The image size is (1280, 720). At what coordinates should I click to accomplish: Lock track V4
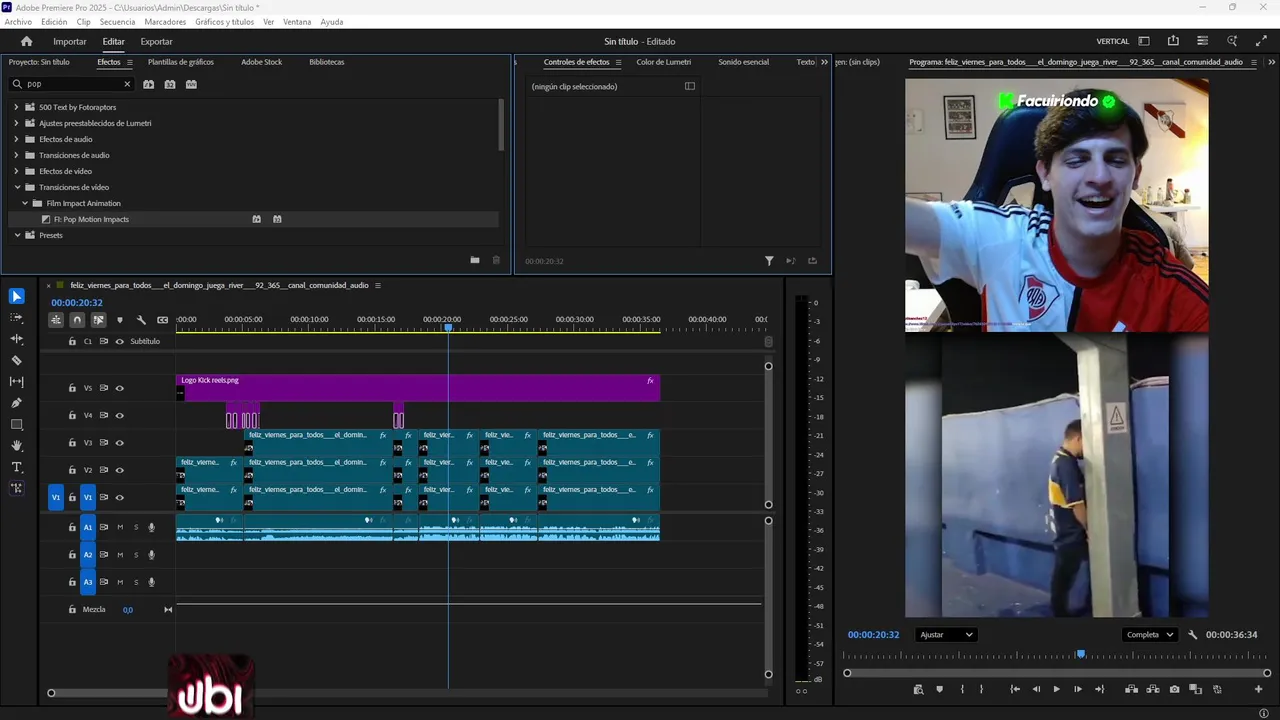72,415
